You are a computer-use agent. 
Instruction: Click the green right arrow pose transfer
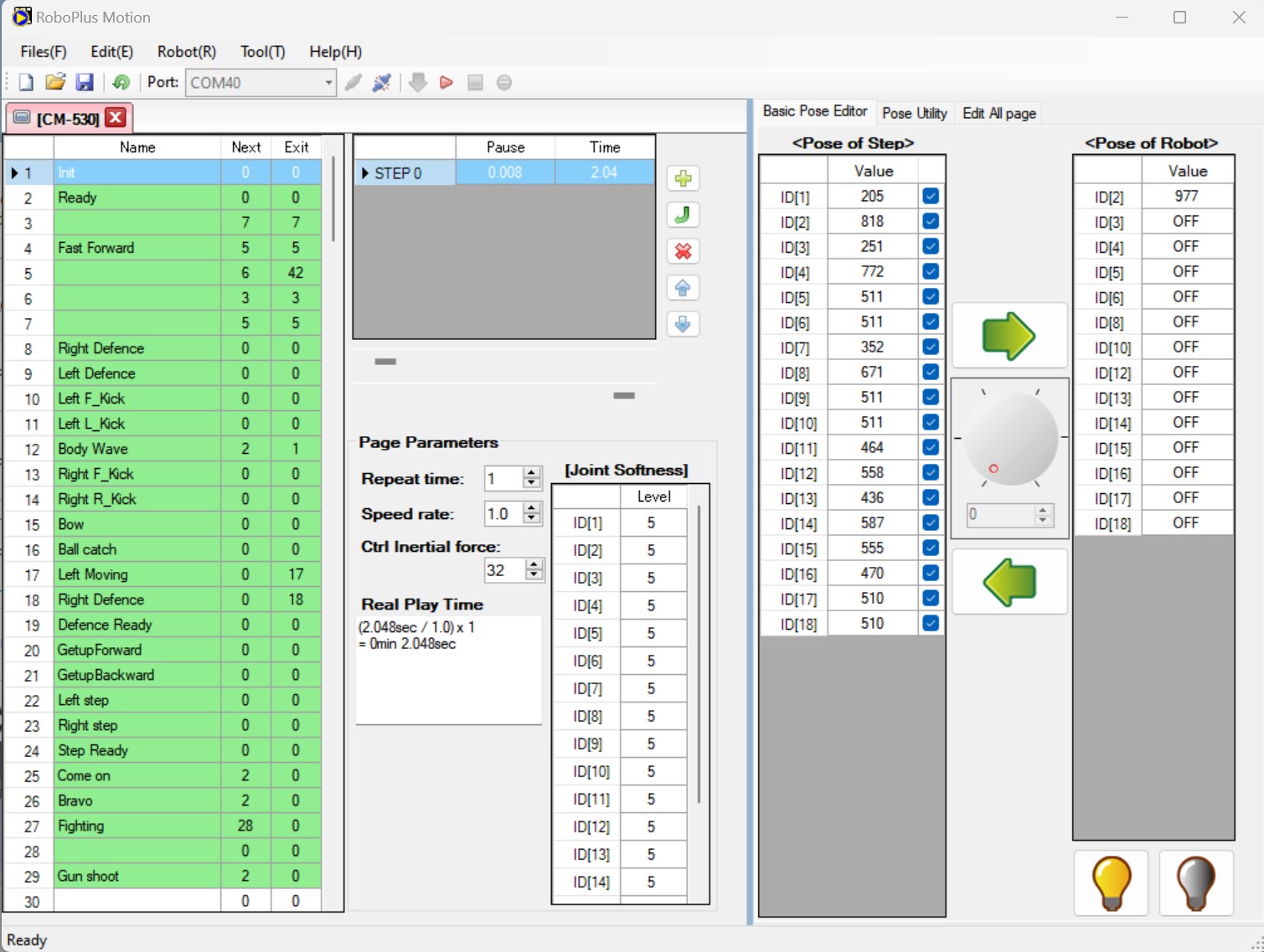(x=1009, y=336)
